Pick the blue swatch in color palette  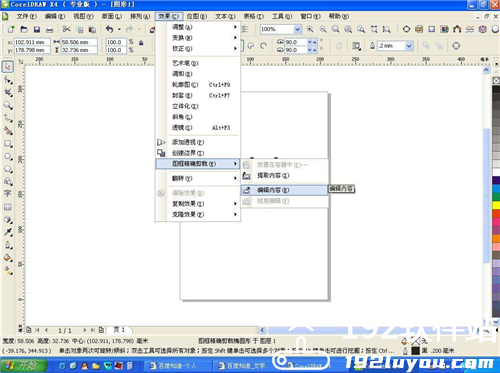(x=496, y=188)
